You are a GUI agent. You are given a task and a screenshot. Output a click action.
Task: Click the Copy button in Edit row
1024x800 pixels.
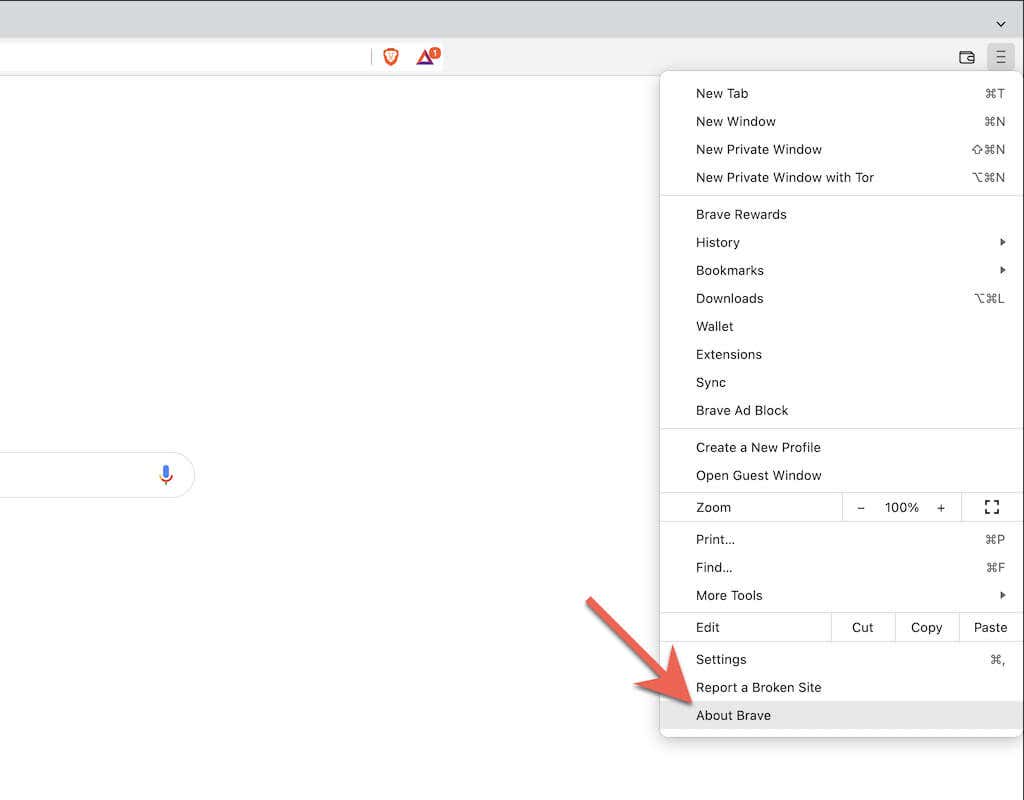(x=926, y=628)
